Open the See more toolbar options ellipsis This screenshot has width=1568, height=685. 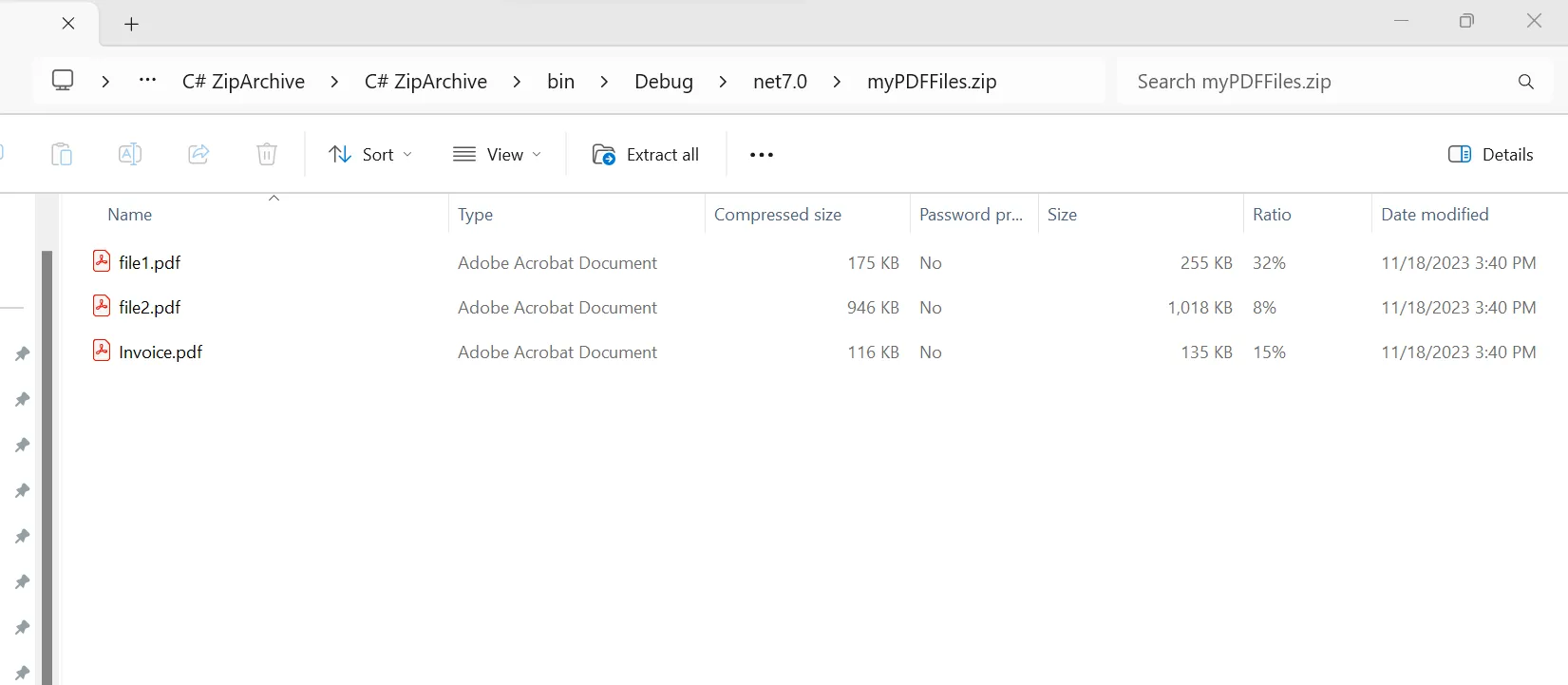pos(761,155)
